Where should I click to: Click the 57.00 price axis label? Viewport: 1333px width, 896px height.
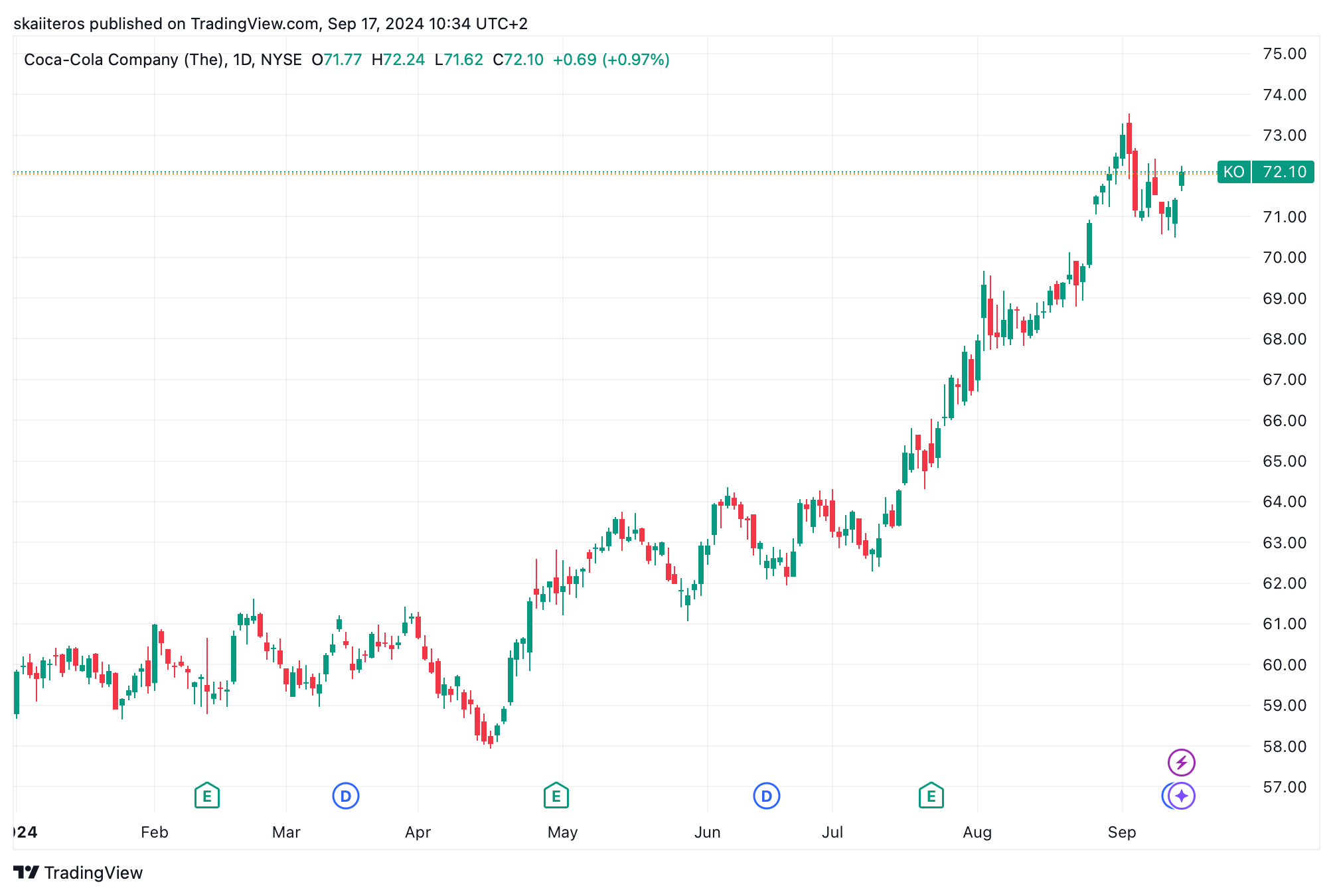(1285, 787)
